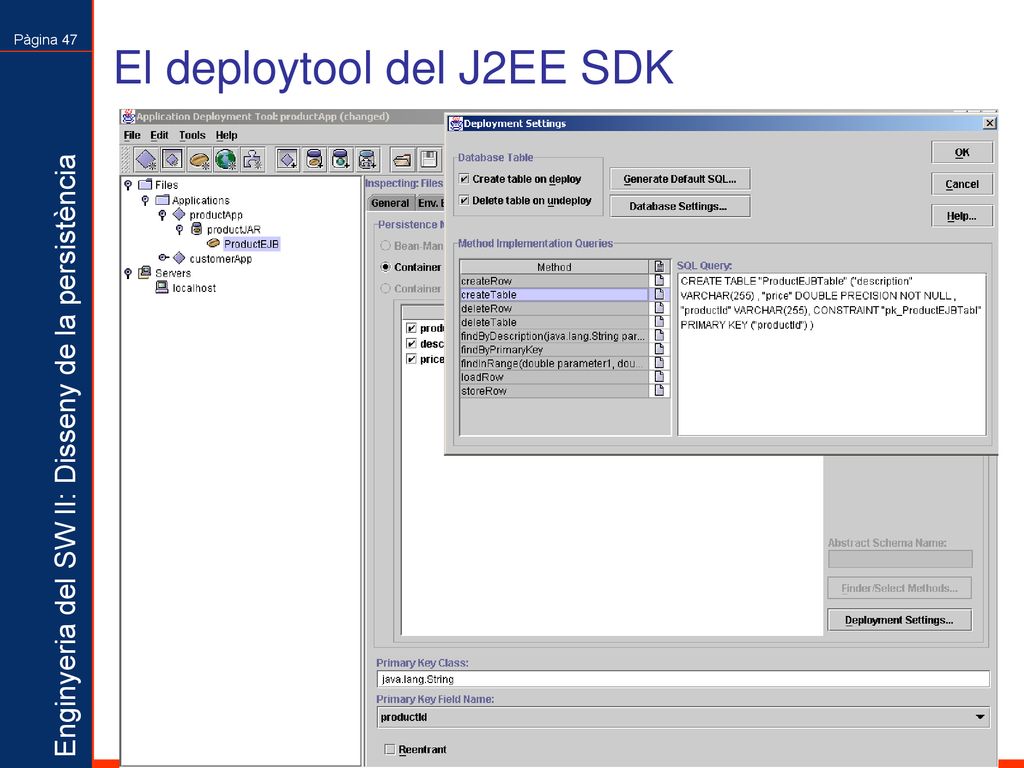Viewport: 1024px width, 768px height.
Task: Click the document icon beside findInRange
Action: (x=659, y=362)
